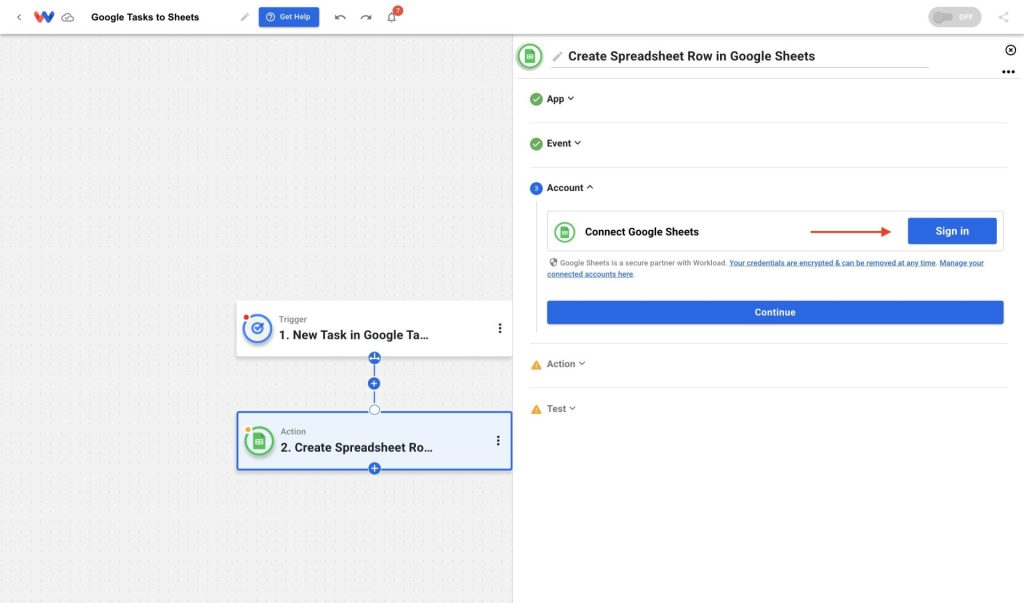Click Sign in to connect Google Sheets
This screenshot has height=603, width=1024.
tap(952, 231)
